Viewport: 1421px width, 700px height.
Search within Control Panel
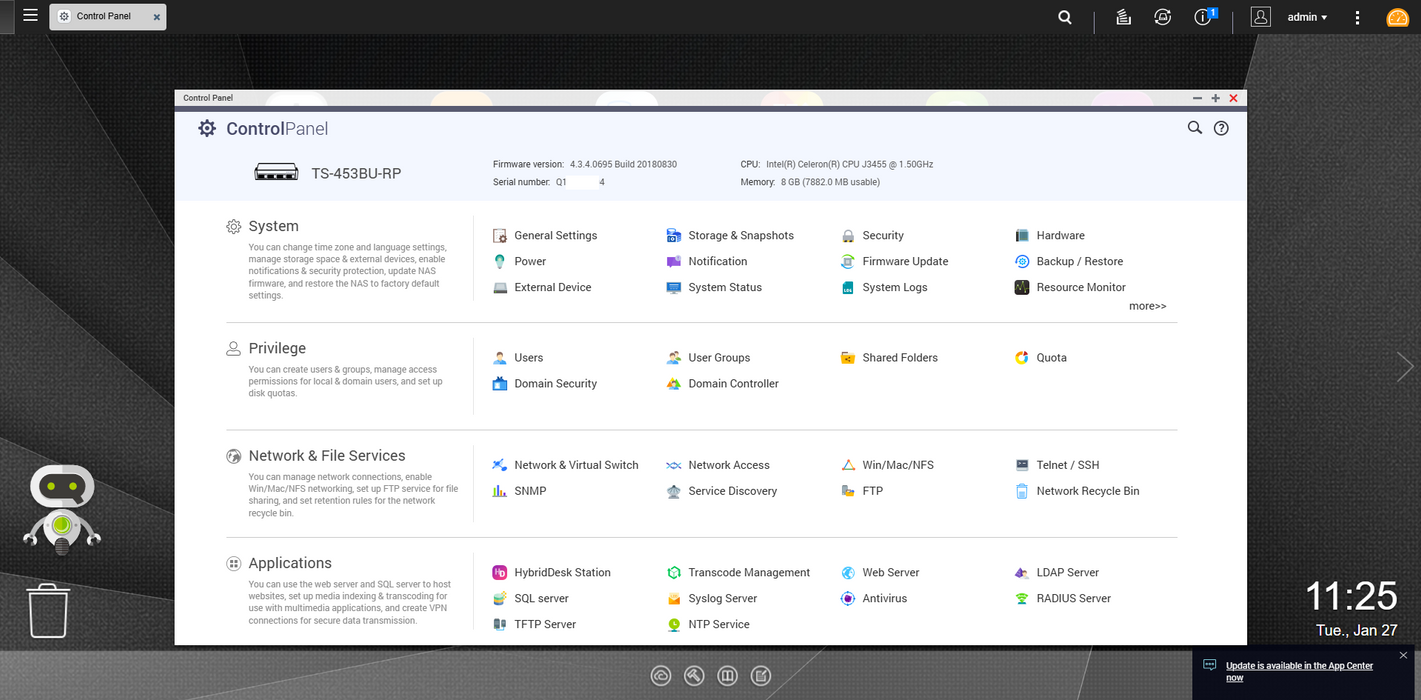click(1194, 128)
